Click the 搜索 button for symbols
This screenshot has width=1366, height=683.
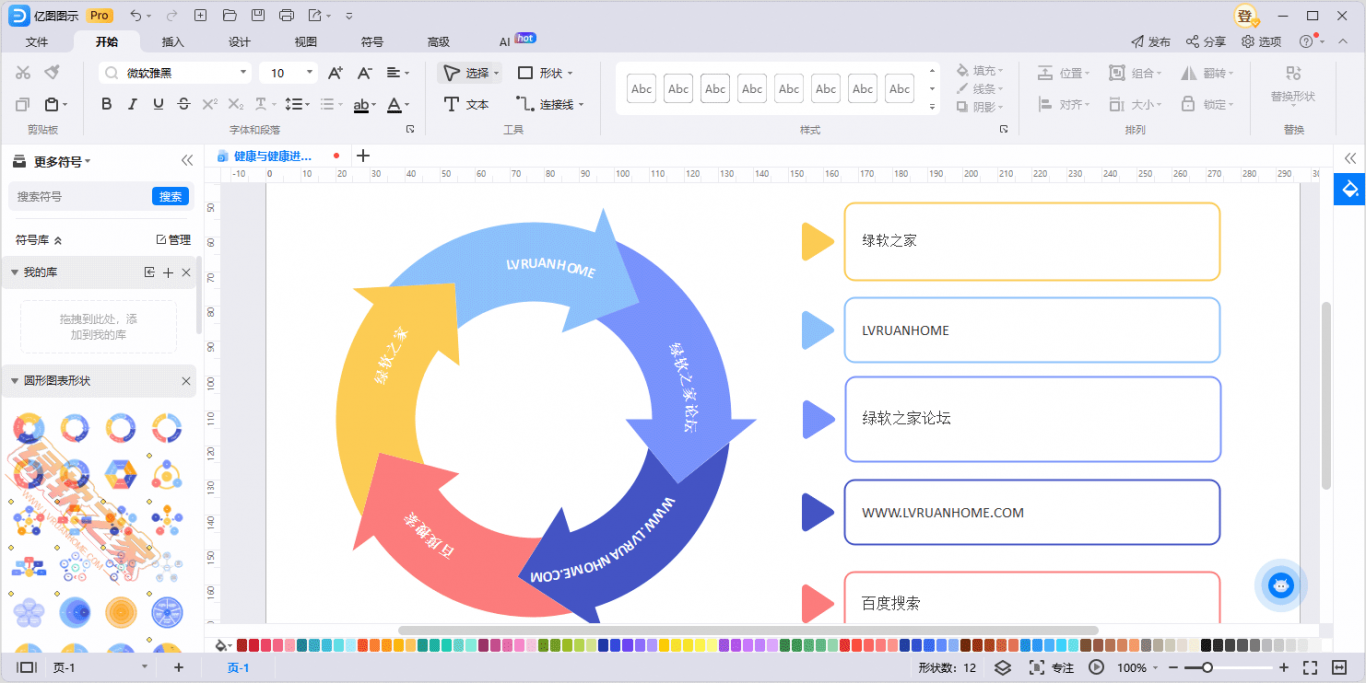(x=170, y=196)
